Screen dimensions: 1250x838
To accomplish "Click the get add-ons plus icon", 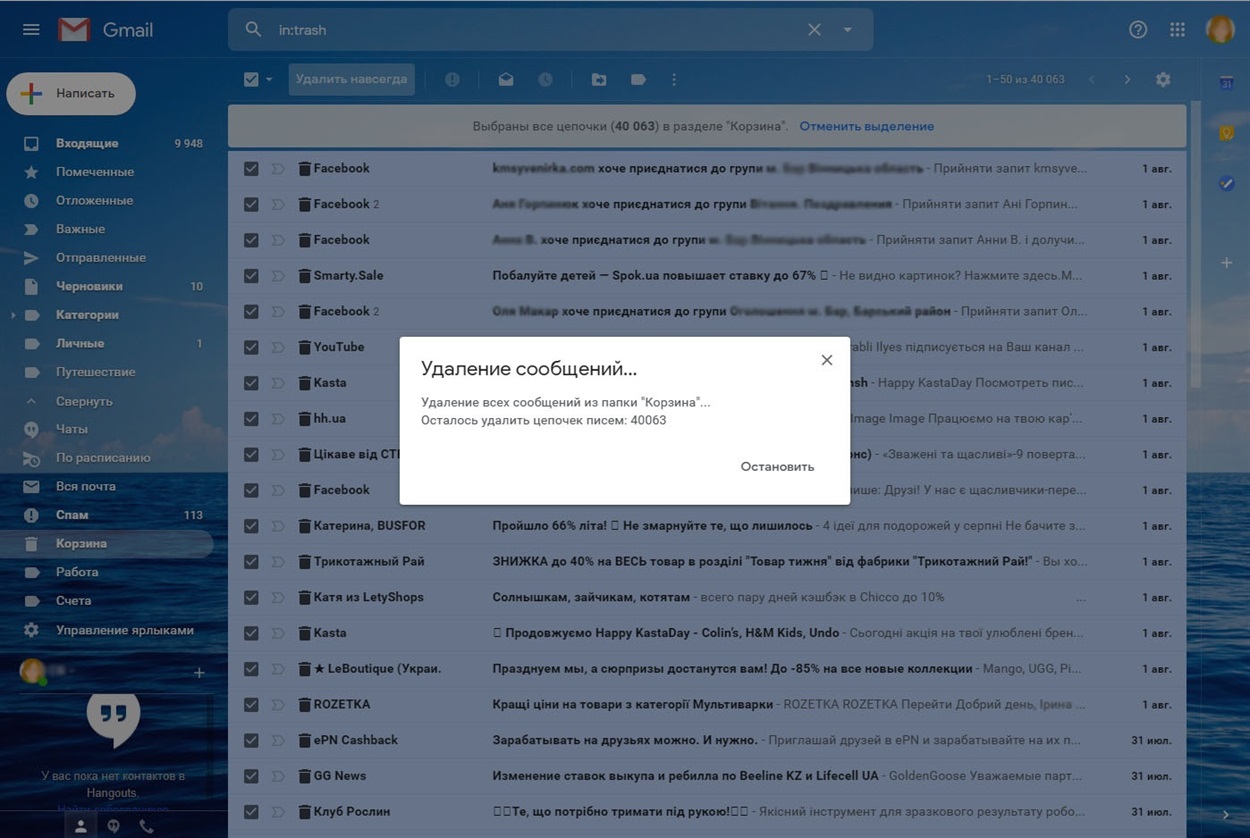I will 1226,263.
